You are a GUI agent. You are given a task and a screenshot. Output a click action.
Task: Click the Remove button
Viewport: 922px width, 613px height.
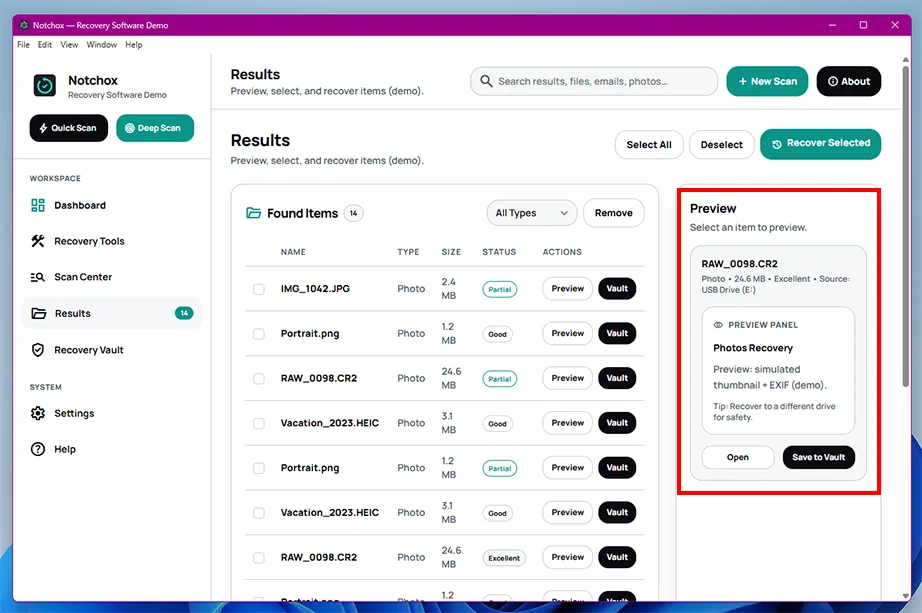(x=613, y=213)
